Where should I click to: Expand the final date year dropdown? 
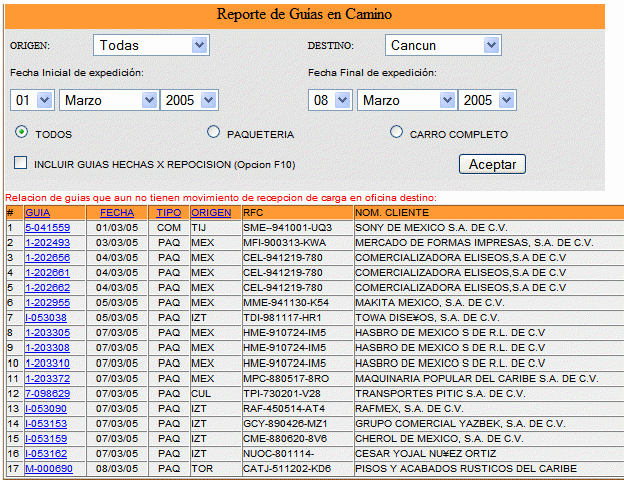tap(487, 100)
